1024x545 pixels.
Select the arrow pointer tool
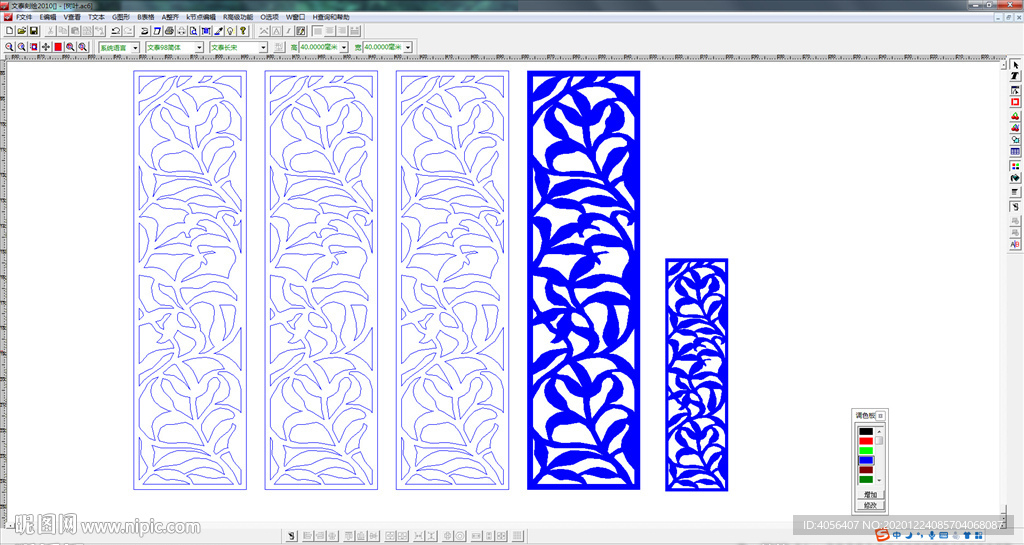pos(1015,65)
